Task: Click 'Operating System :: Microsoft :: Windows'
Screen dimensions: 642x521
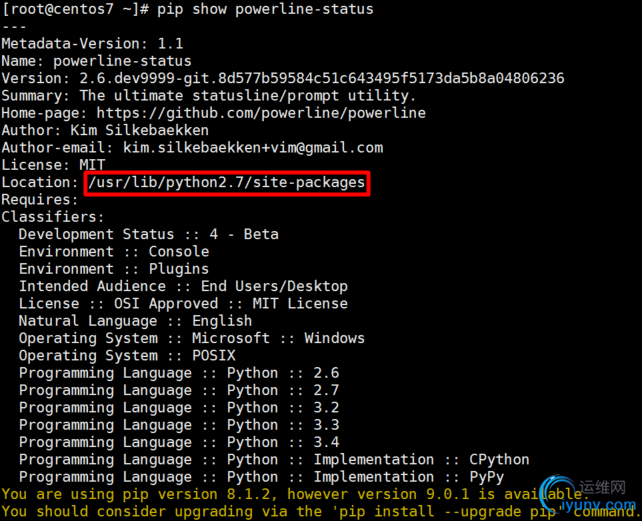Action: click(192, 338)
